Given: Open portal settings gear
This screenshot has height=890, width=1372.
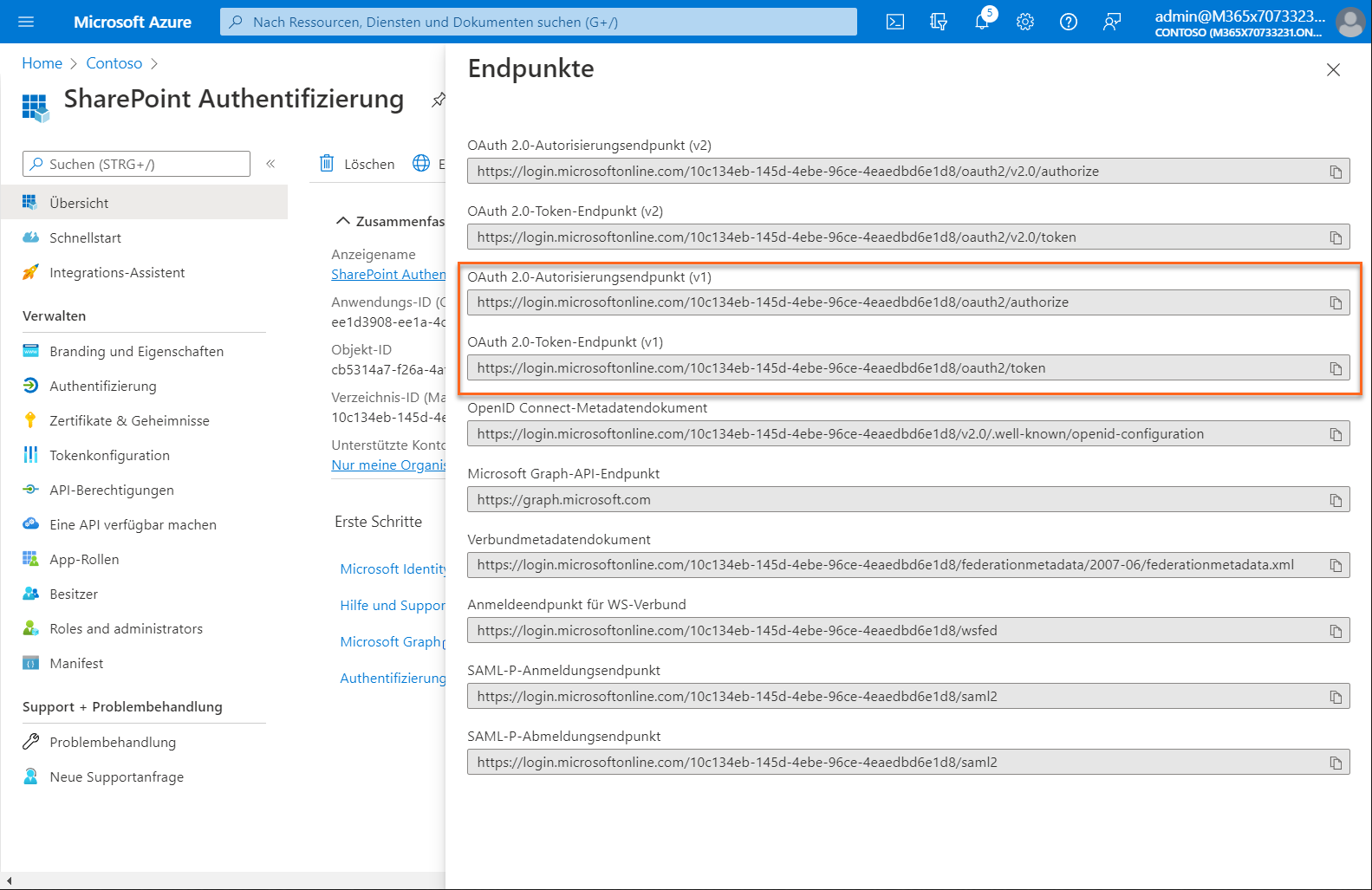Looking at the screenshot, I should pyautogui.click(x=1025, y=22).
